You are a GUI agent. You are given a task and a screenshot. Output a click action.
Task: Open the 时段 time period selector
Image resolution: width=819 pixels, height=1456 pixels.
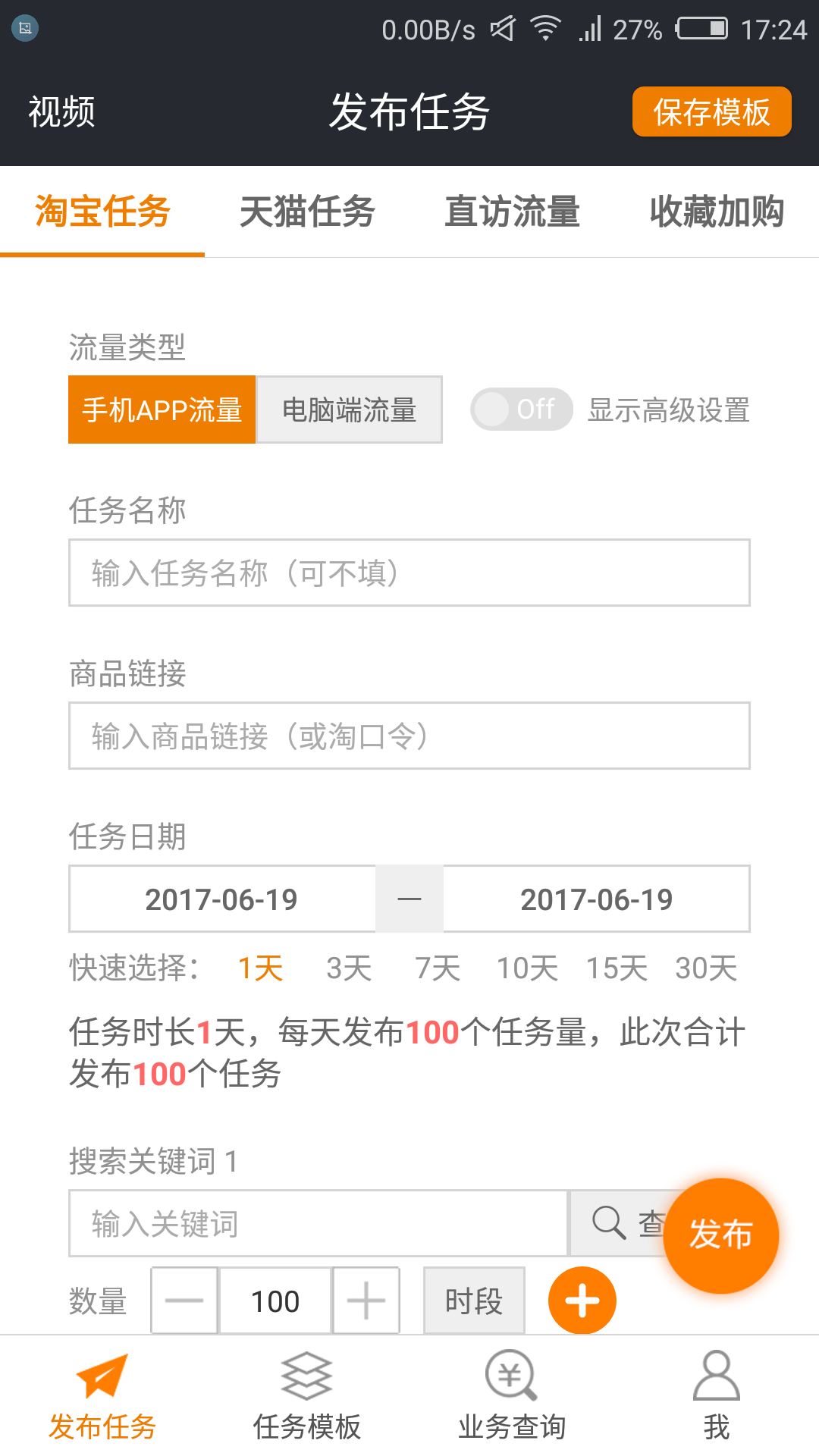474,1301
